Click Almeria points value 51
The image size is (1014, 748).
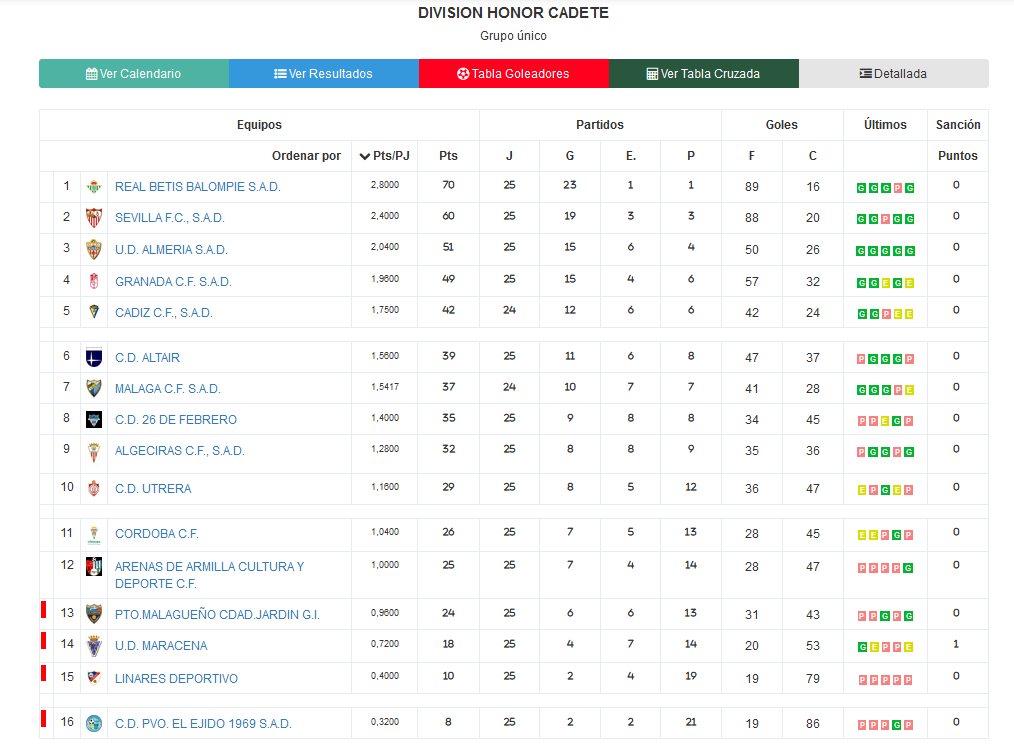tap(448, 247)
